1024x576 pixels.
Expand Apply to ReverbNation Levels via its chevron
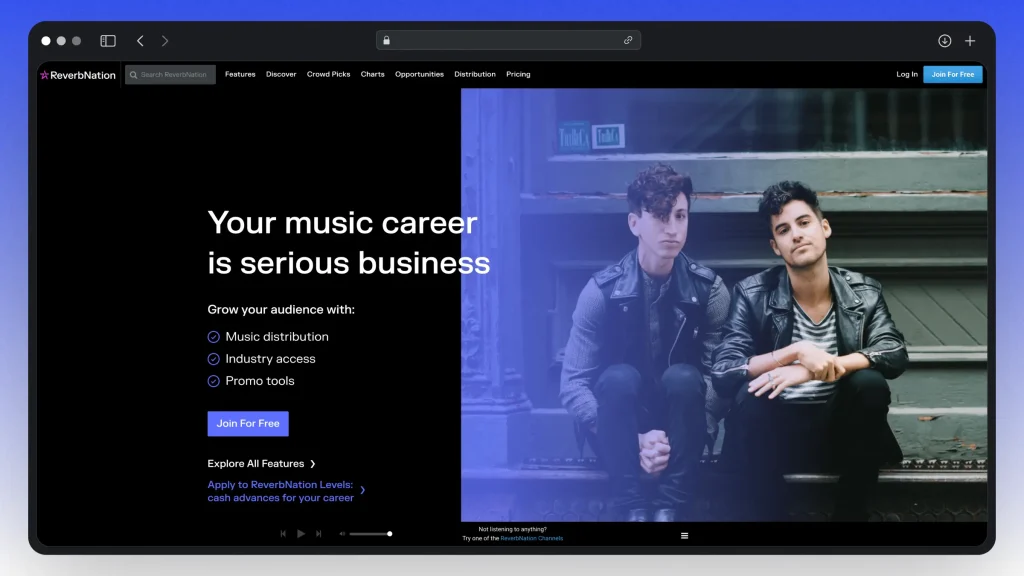(x=364, y=491)
